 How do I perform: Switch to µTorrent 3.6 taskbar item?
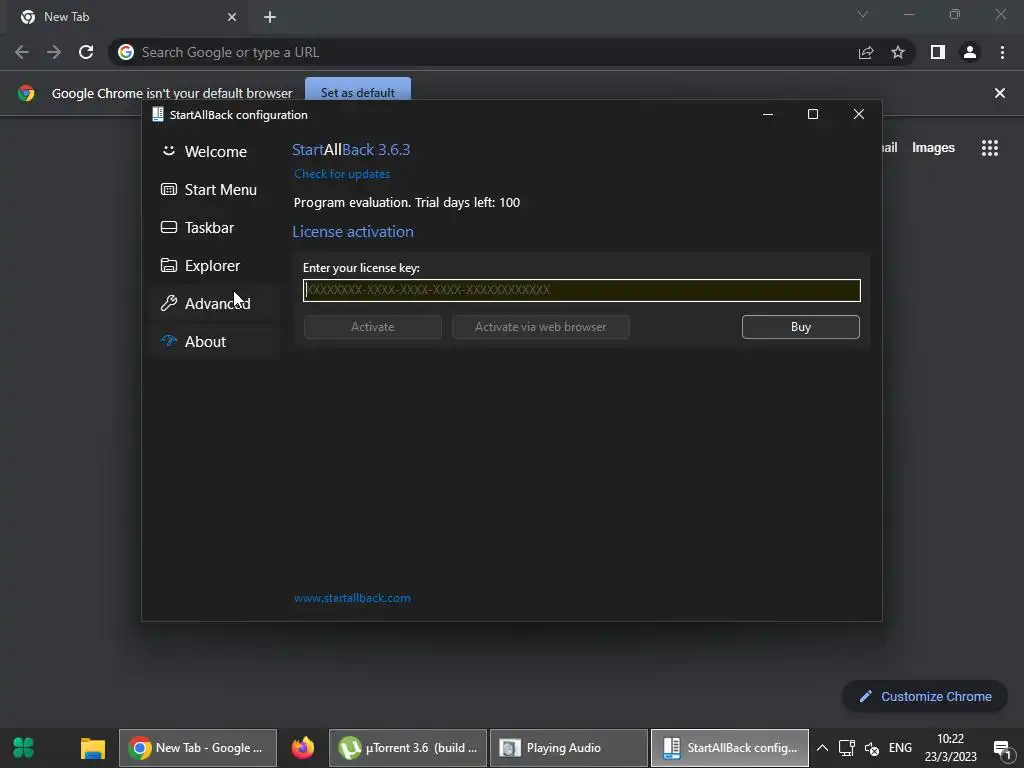point(408,748)
